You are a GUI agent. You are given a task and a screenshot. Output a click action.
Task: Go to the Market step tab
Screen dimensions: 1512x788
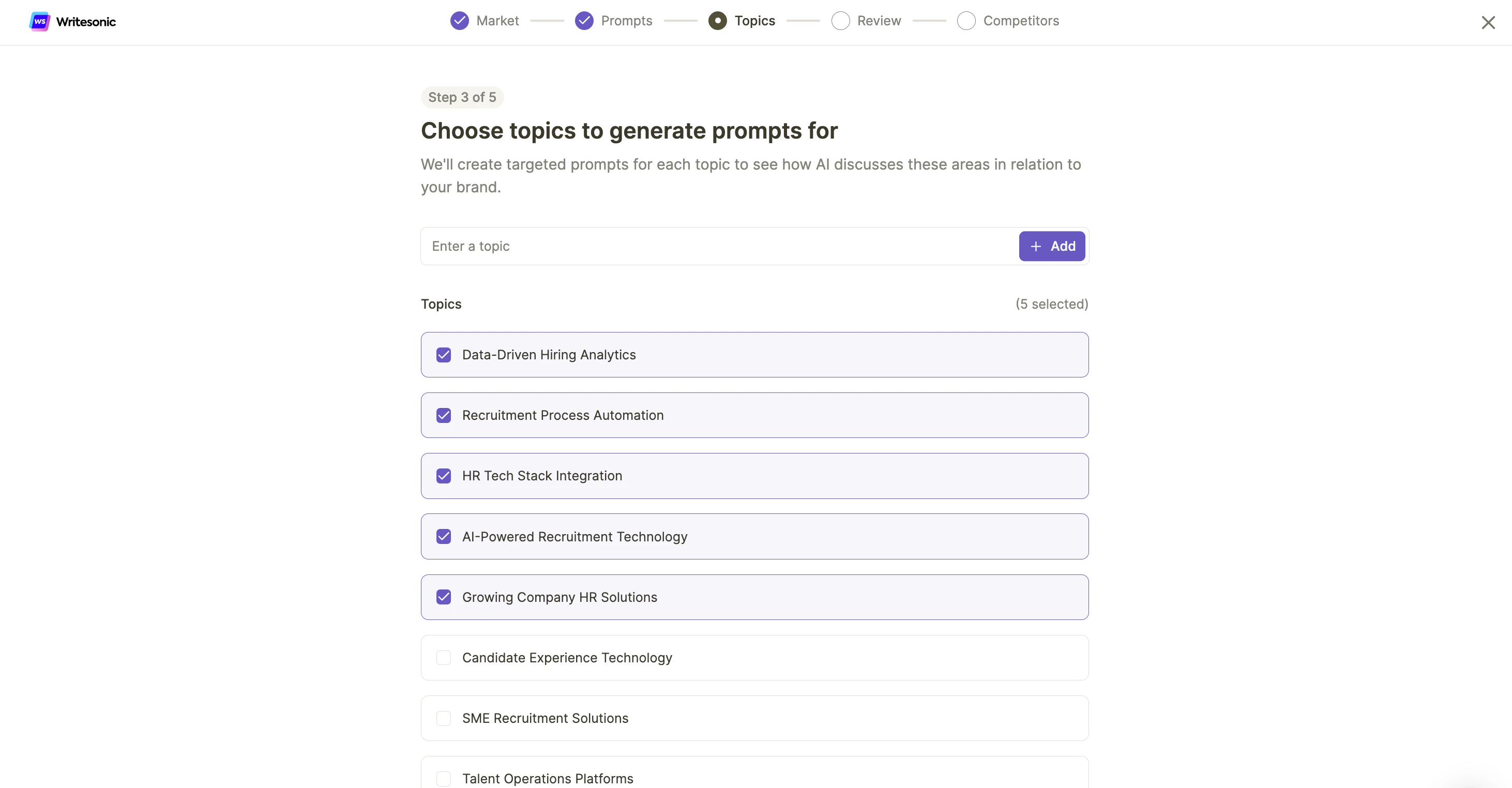tap(497, 21)
